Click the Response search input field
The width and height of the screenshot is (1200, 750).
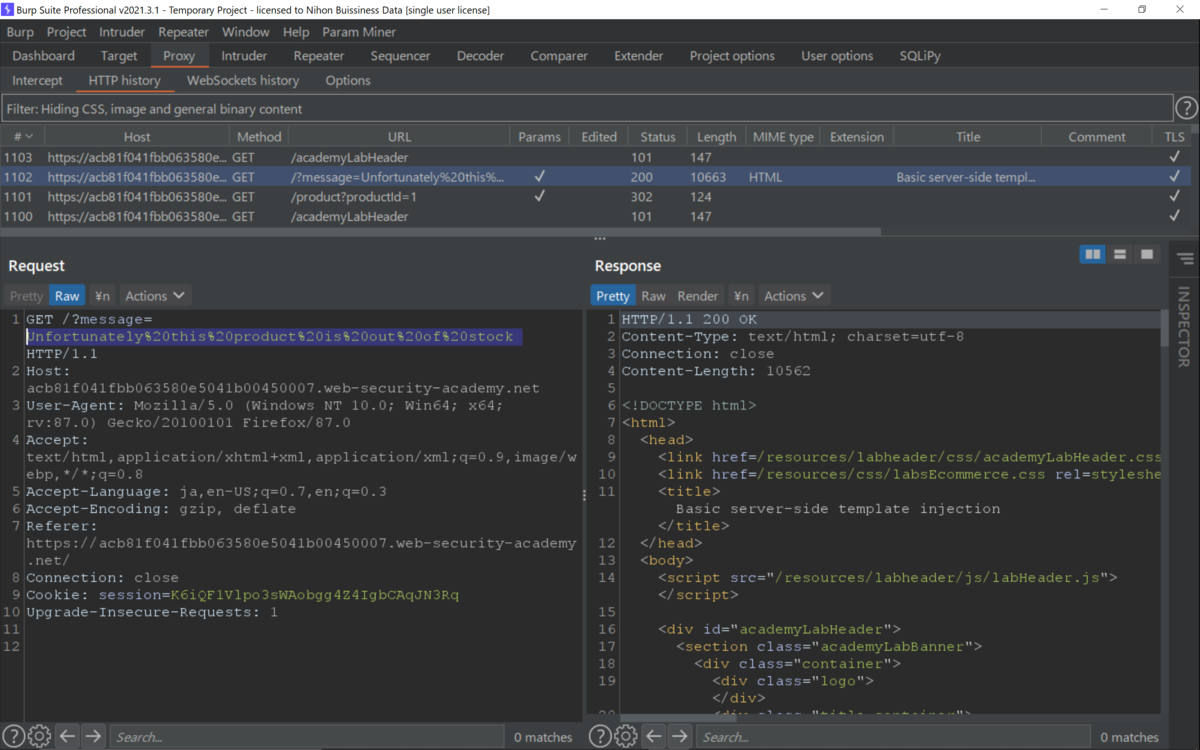coord(893,737)
